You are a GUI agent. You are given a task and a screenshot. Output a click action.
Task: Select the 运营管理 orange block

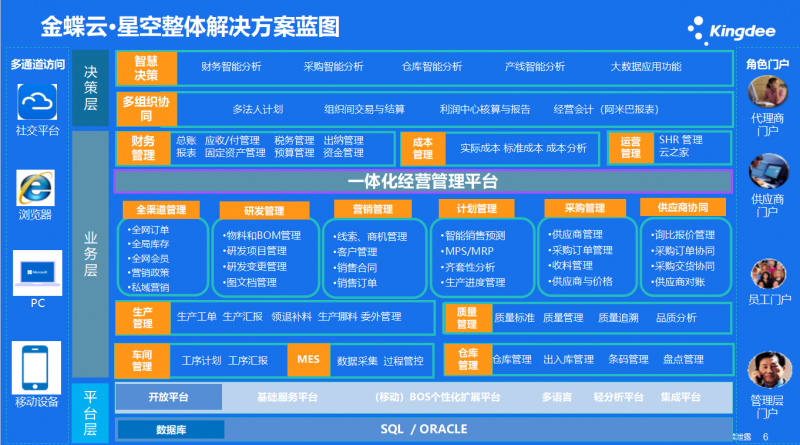pyautogui.click(x=631, y=147)
